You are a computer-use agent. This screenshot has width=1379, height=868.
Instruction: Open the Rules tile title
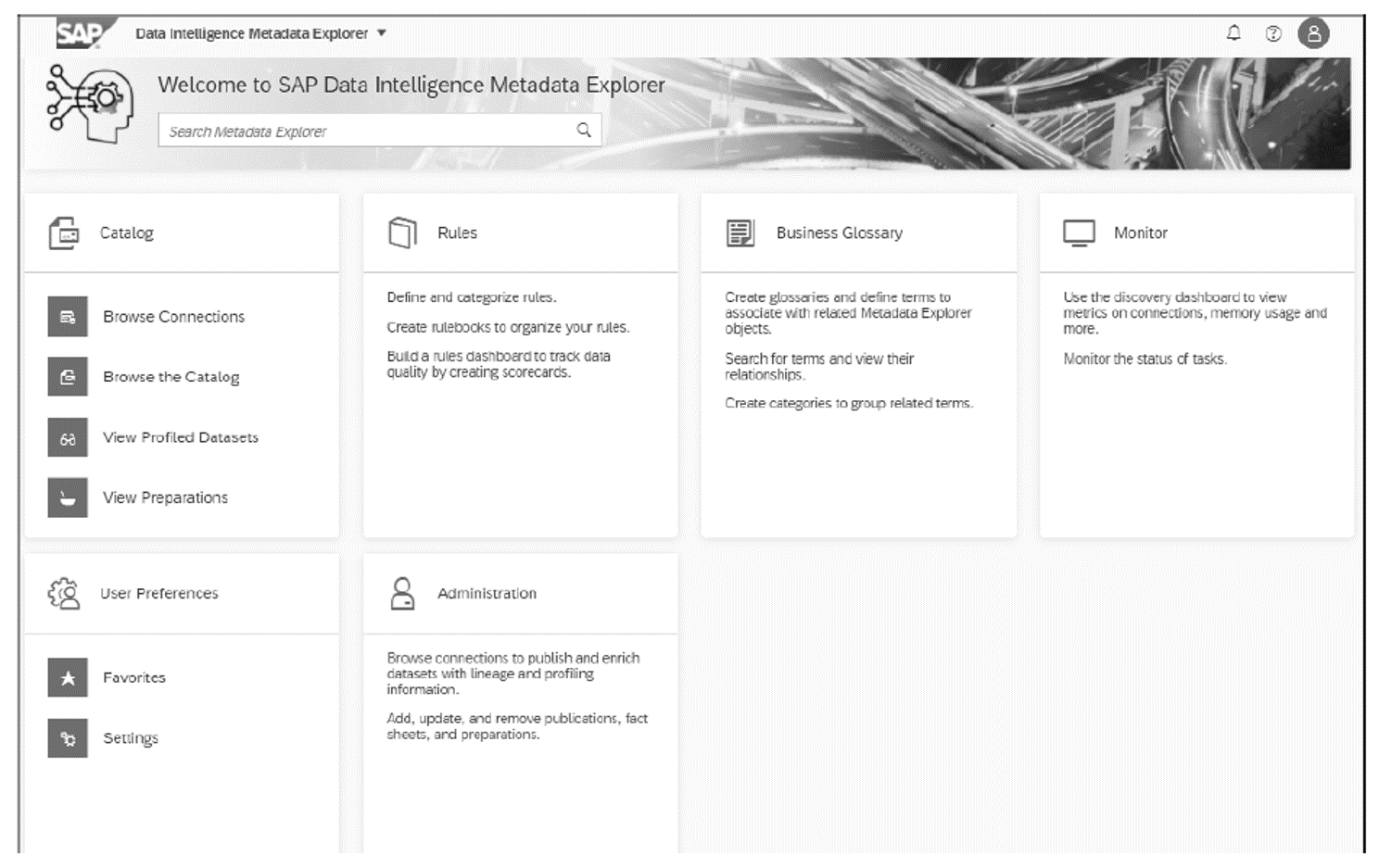tap(457, 233)
